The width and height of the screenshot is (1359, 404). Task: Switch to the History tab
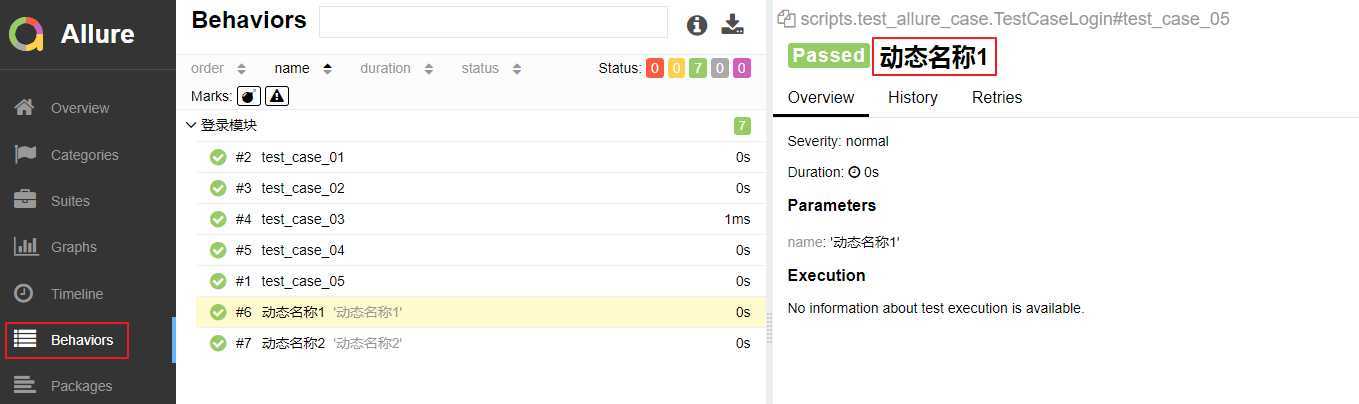(x=913, y=98)
